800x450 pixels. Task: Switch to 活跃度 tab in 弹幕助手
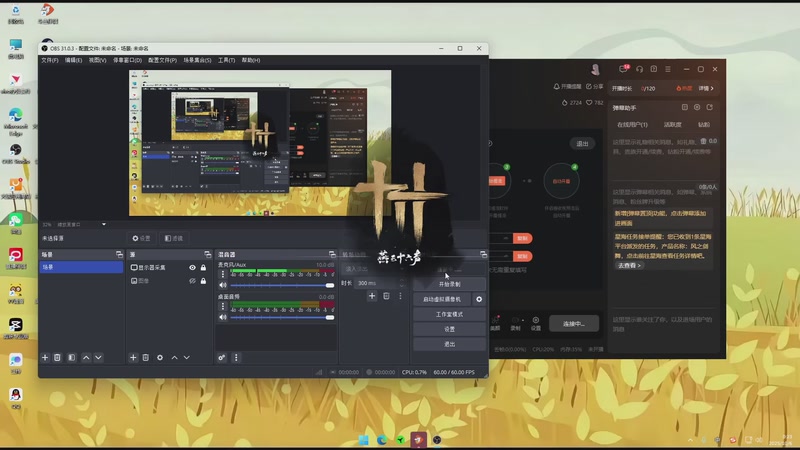click(x=672, y=124)
